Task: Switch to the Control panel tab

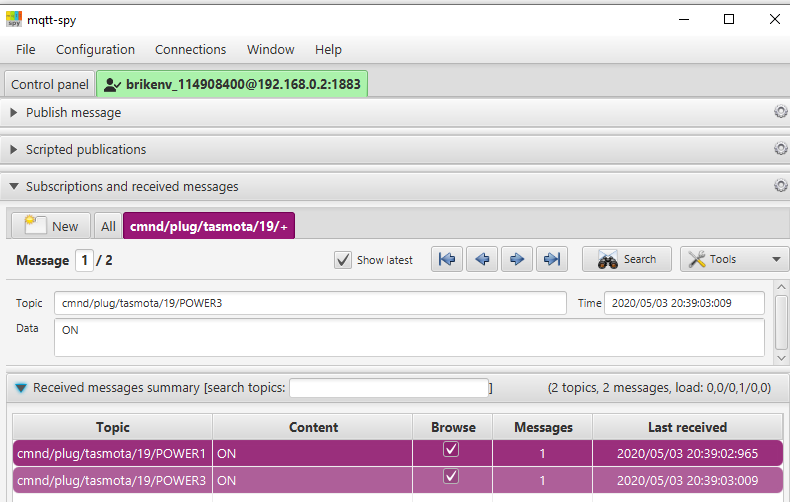Action: tap(50, 84)
